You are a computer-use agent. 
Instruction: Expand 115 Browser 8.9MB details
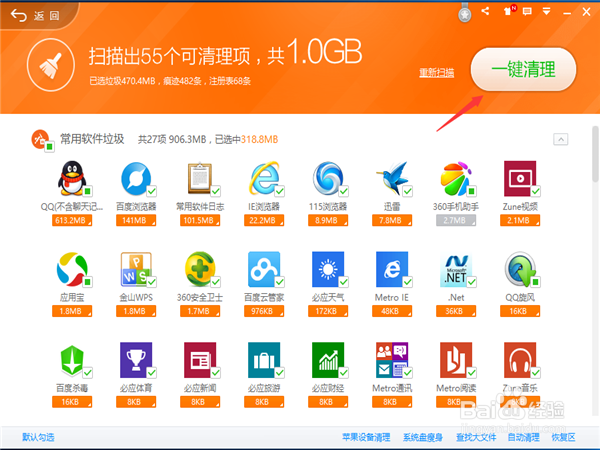point(328,220)
